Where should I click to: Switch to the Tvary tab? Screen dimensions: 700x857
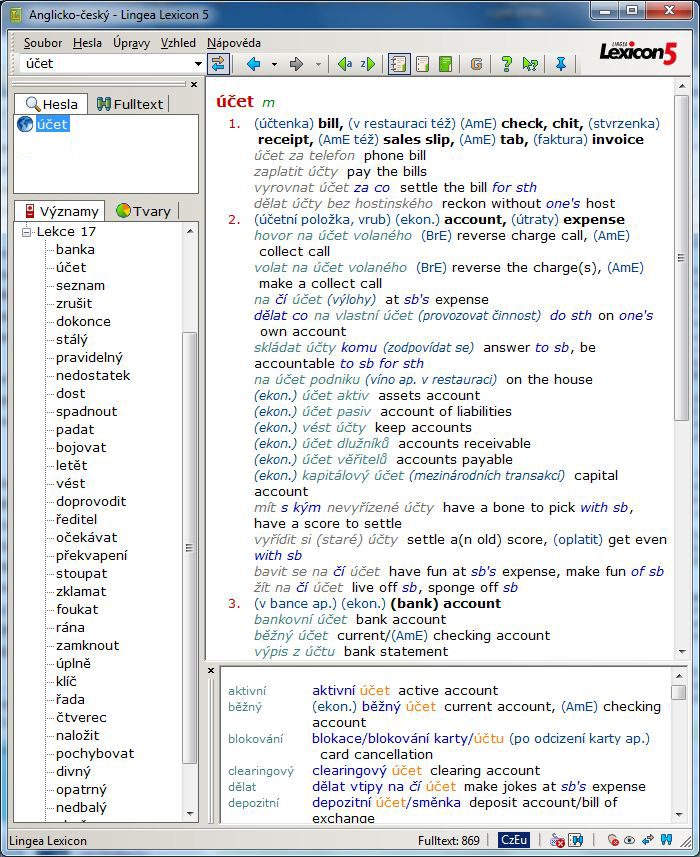click(144, 211)
